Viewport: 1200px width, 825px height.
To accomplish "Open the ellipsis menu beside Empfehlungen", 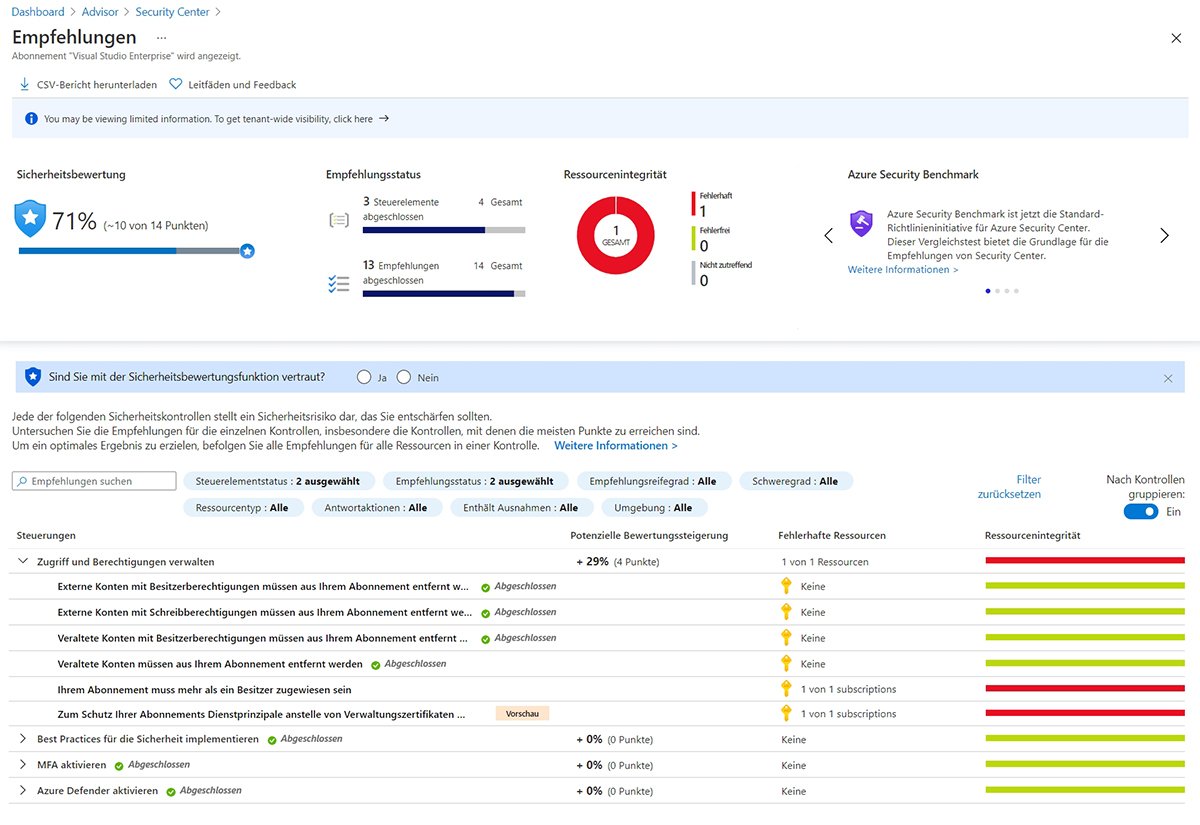I will [161, 38].
